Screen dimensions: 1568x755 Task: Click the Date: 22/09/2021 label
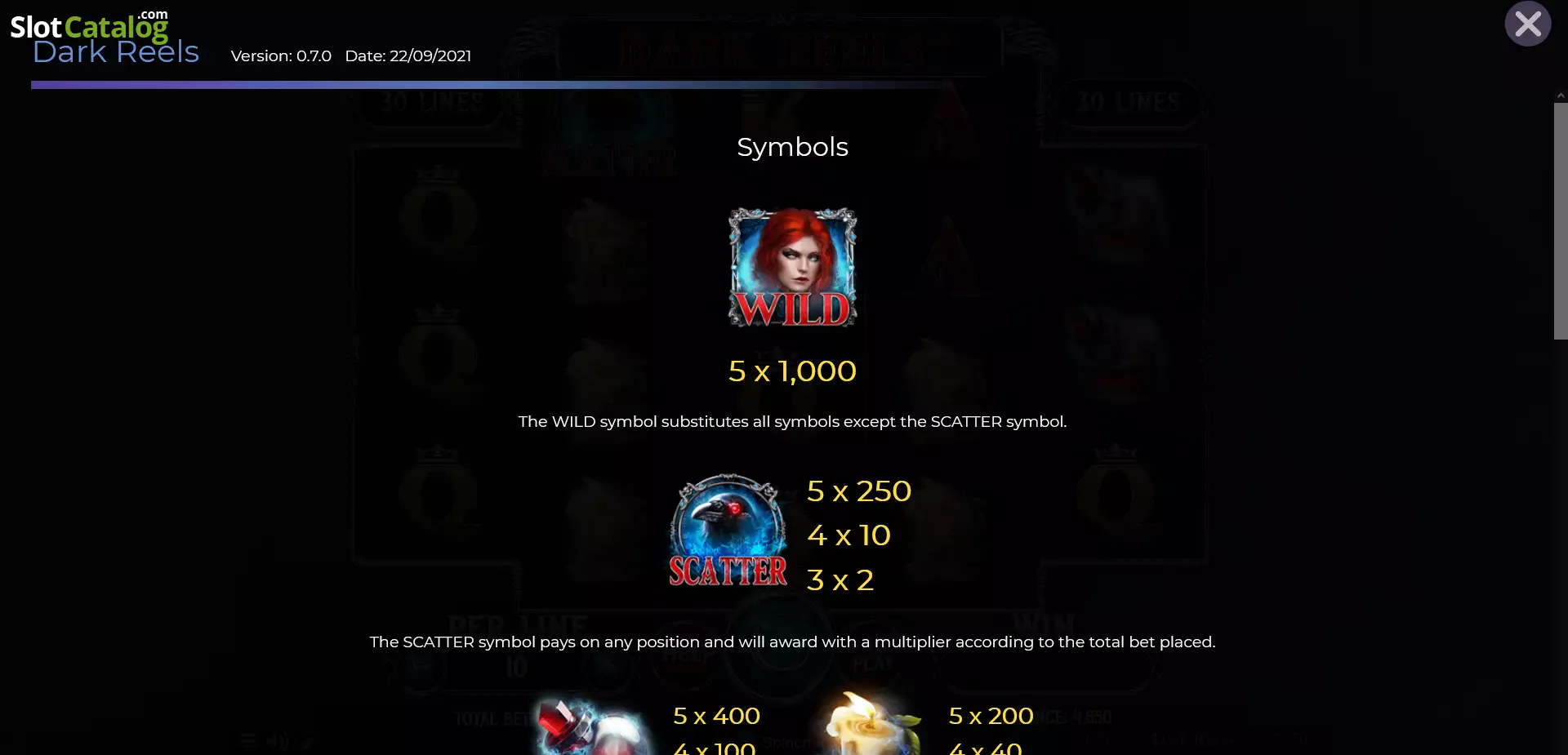click(408, 56)
